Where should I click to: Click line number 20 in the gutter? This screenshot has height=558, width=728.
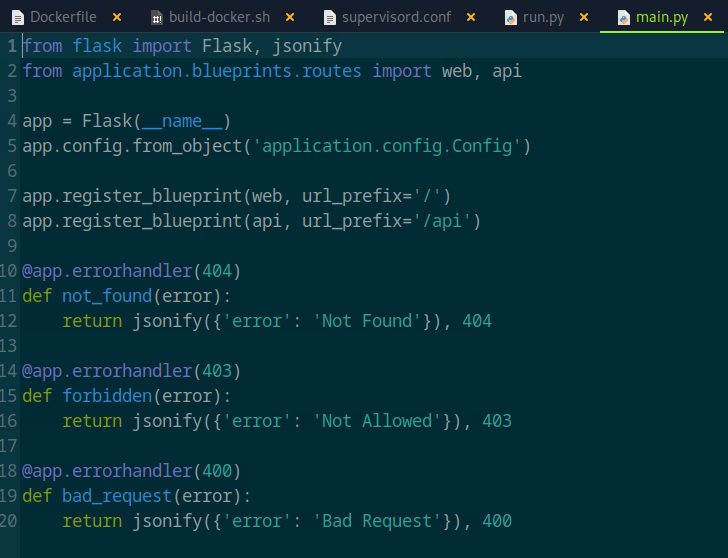(x=10, y=521)
